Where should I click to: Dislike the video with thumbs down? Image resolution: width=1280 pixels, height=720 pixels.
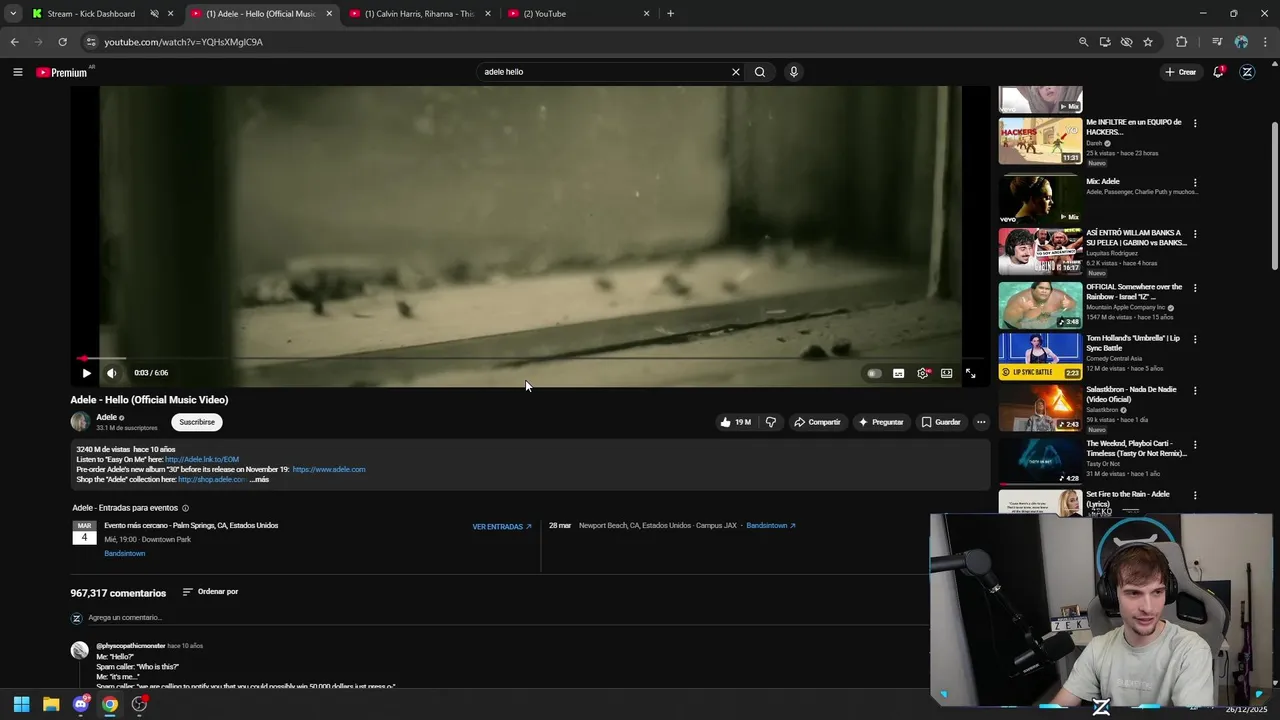click(770, 422)
